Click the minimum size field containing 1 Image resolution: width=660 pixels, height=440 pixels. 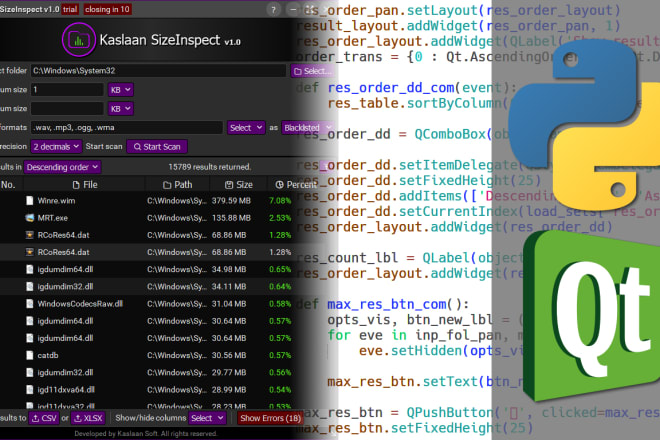tap(67, 90)
